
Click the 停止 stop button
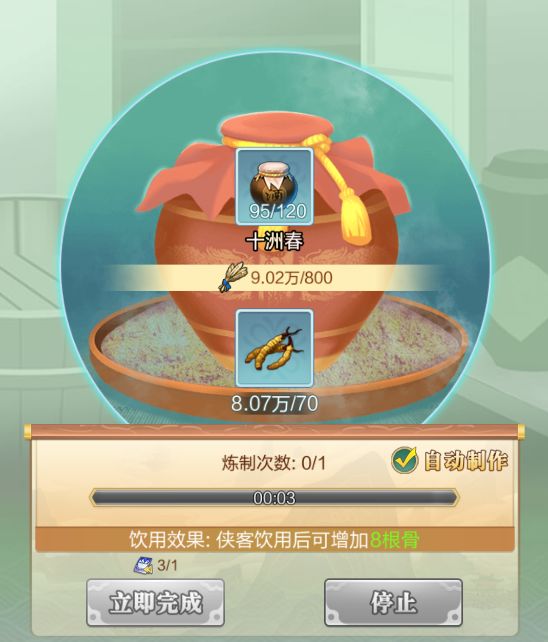coord(394,603)
